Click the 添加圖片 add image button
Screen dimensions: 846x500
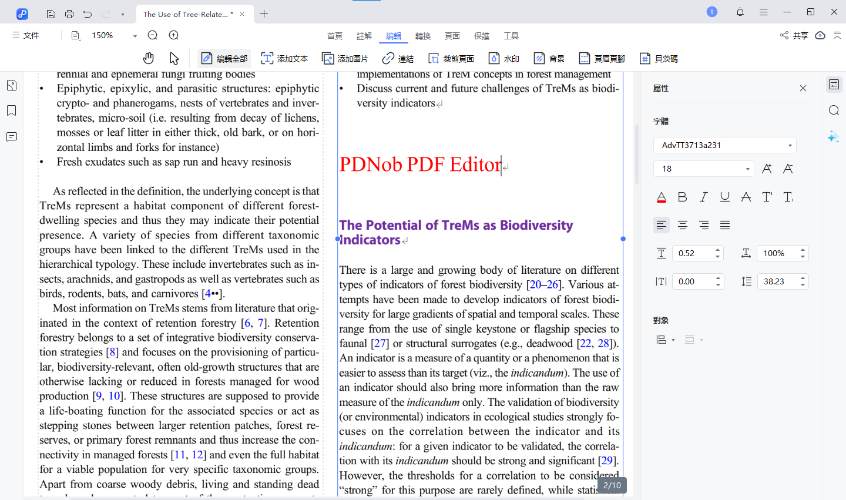tap(343, 58)
